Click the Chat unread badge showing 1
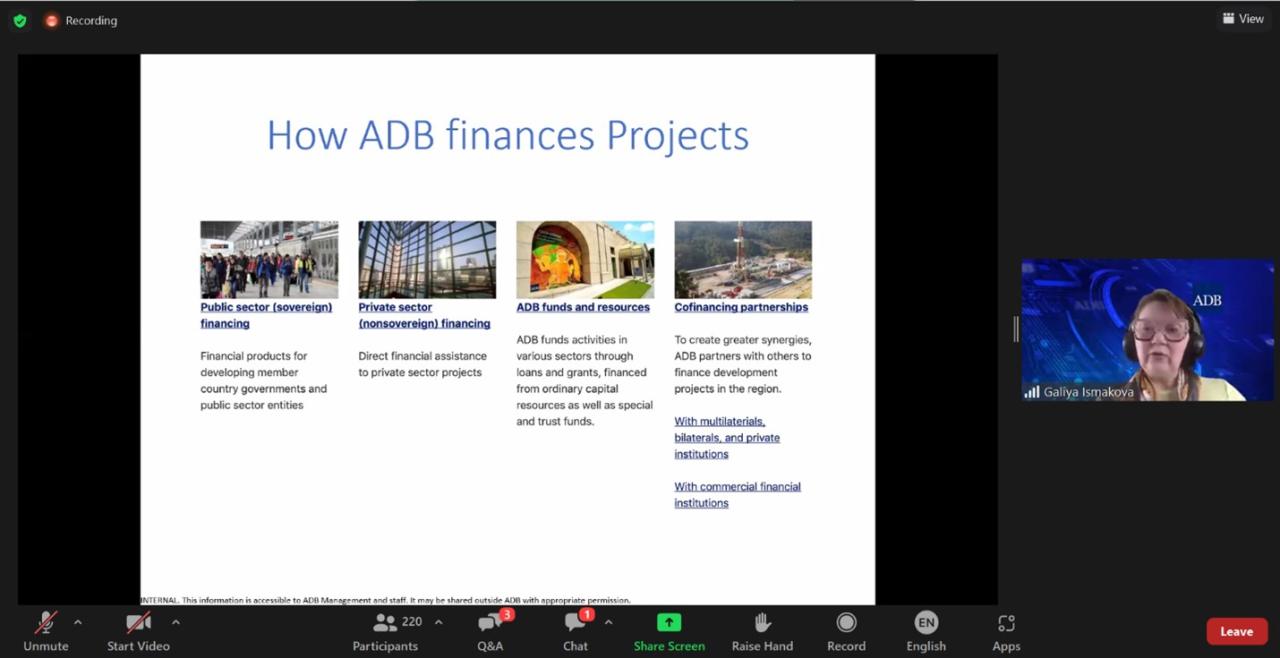The width and height of the screenshot is (1280, 658). 587,614
